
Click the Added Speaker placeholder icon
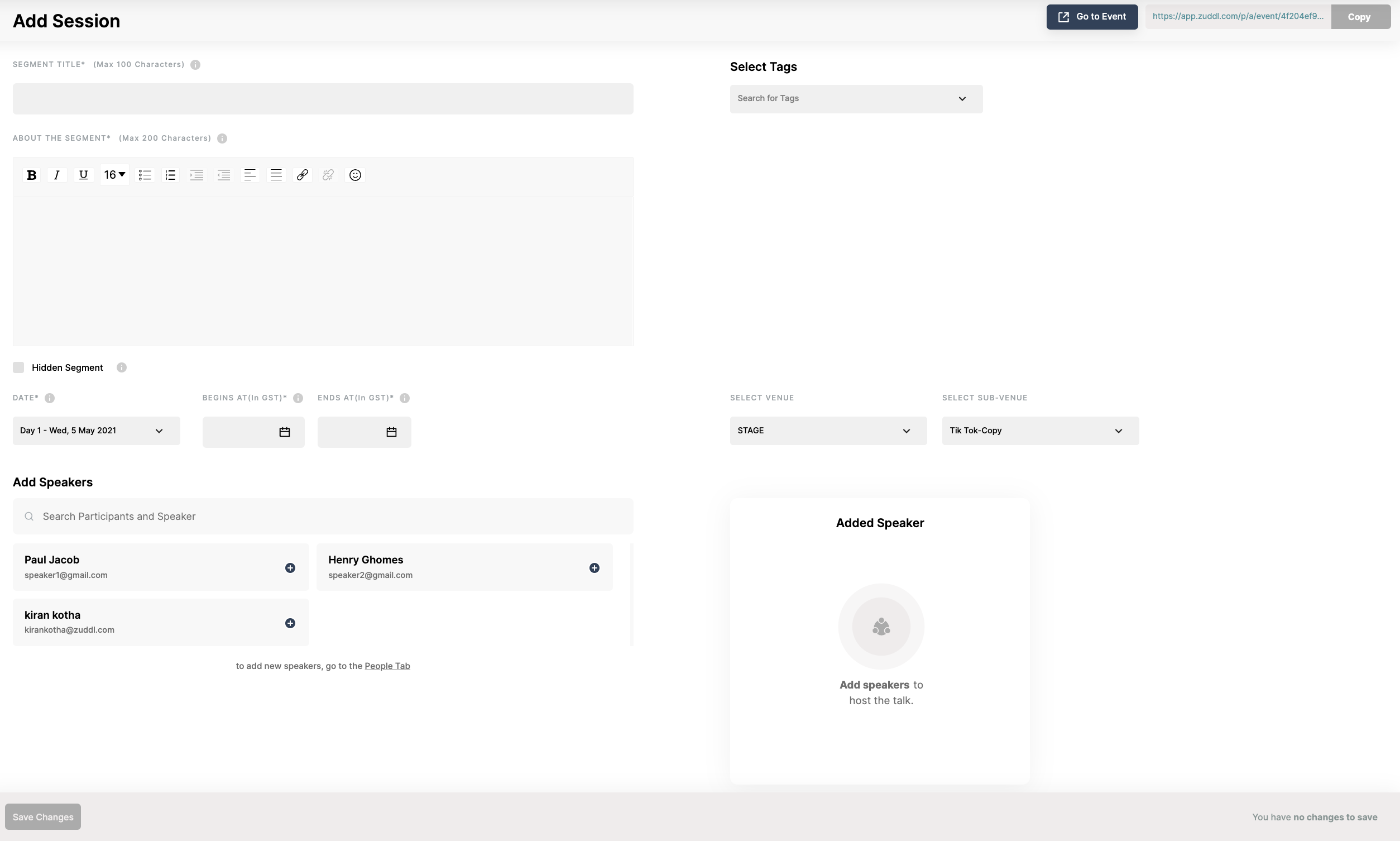click(881, 627)
